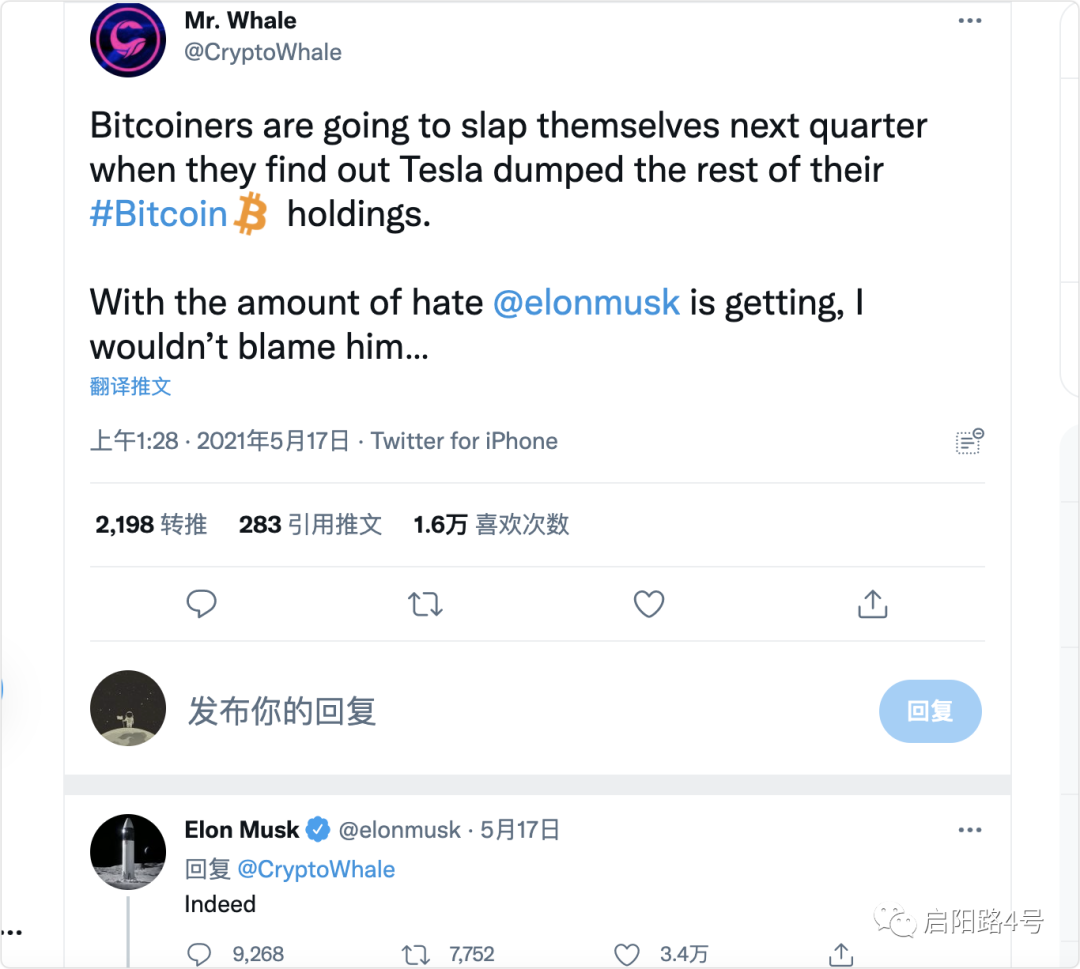Click the reply speech-bubble icon under the main tweet
This screenshot has height=969, width=1080.
point(201,604)
